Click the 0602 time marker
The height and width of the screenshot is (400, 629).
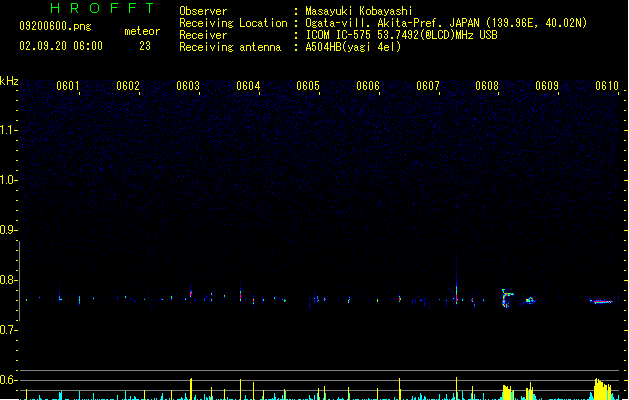coord(128,86)
